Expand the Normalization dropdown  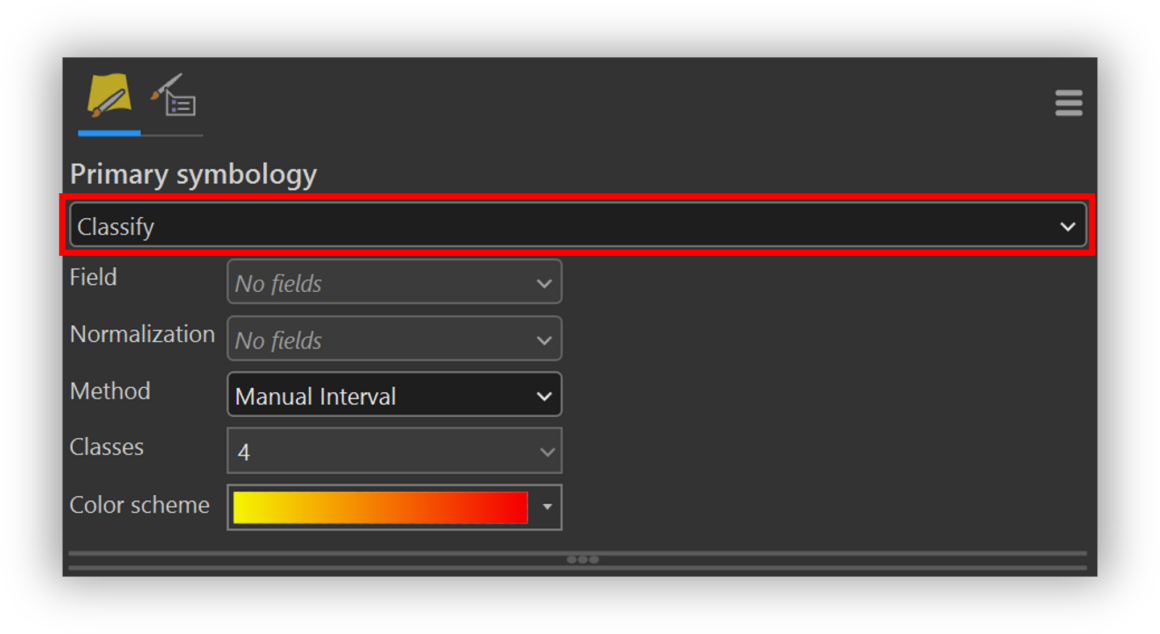[394, 339]
